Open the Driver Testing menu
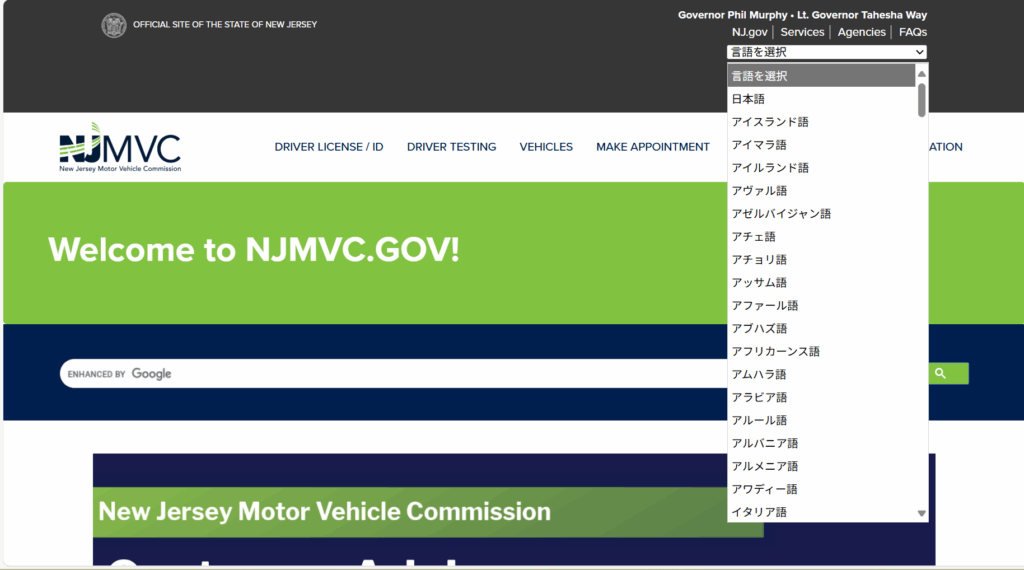The width and height of the screenshot is (1024, 570). (x=451, y=147)
